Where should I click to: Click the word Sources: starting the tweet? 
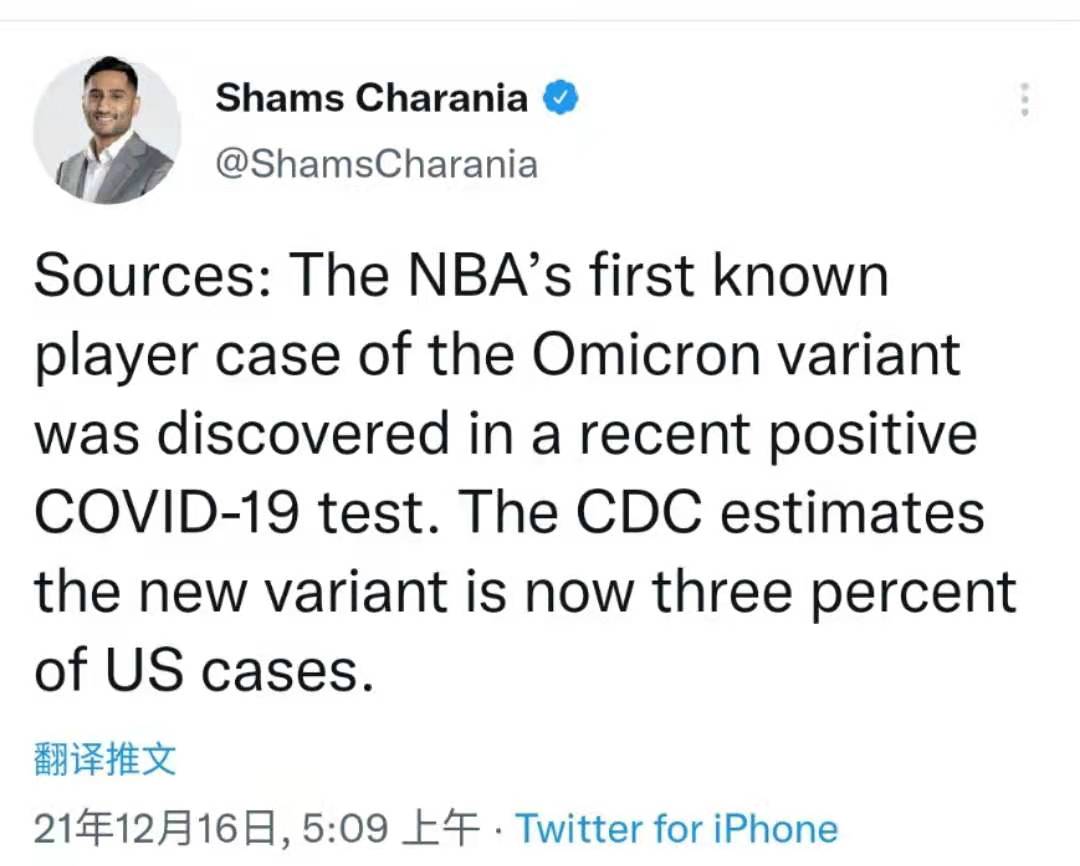[153, 276]
